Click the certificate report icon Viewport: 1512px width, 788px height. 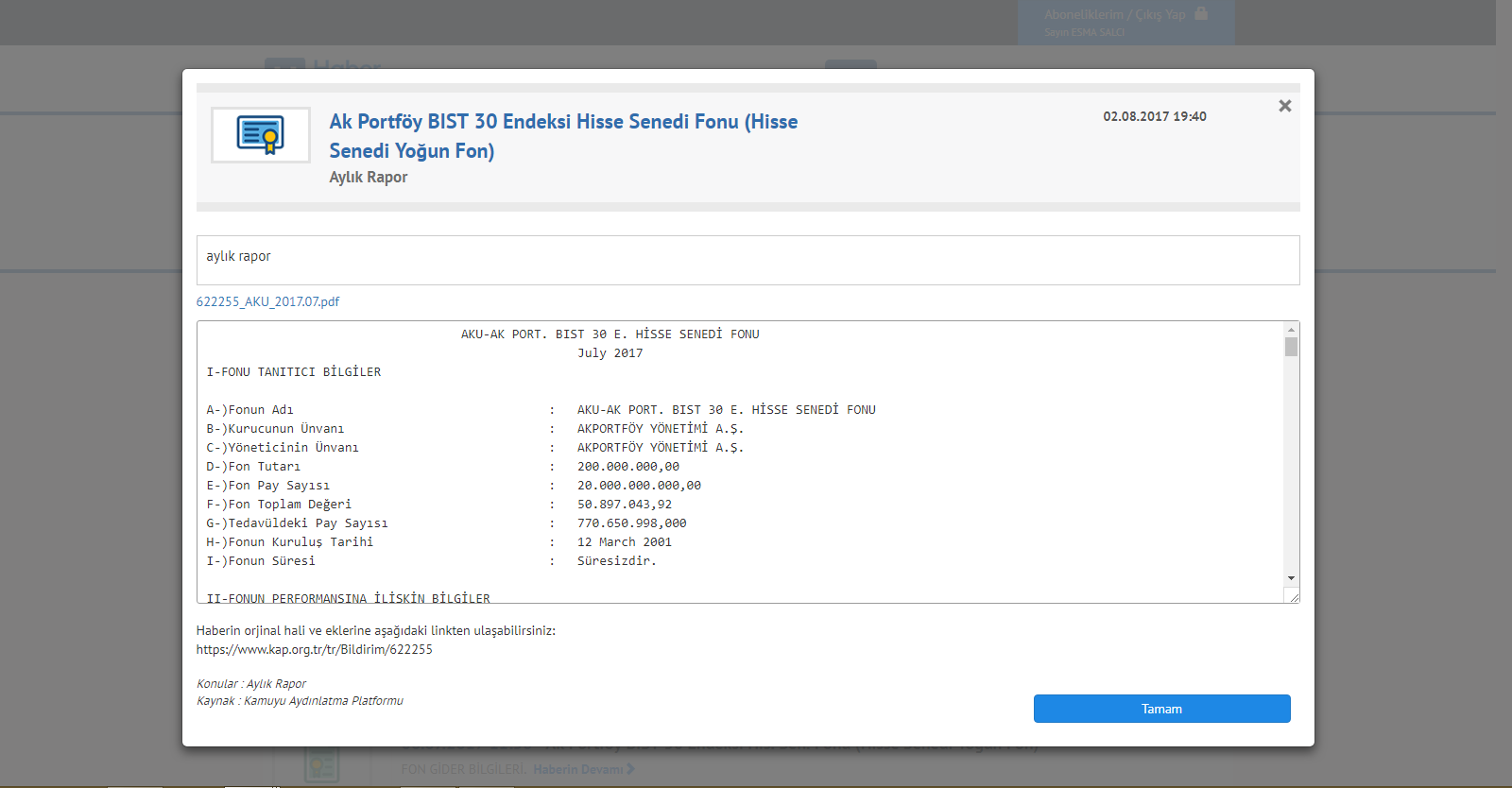pos(261,135)
